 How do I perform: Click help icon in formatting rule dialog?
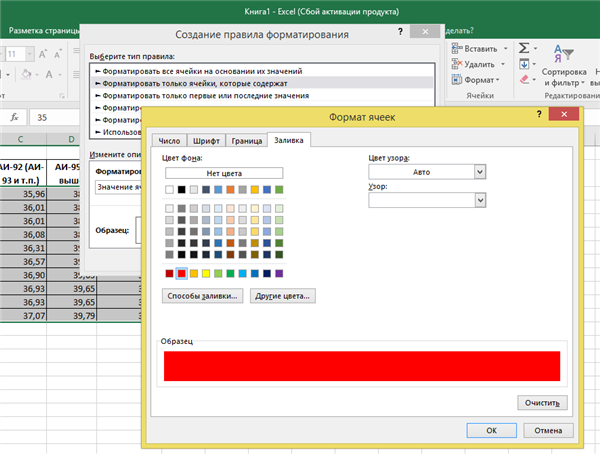[x=400, y=31]
